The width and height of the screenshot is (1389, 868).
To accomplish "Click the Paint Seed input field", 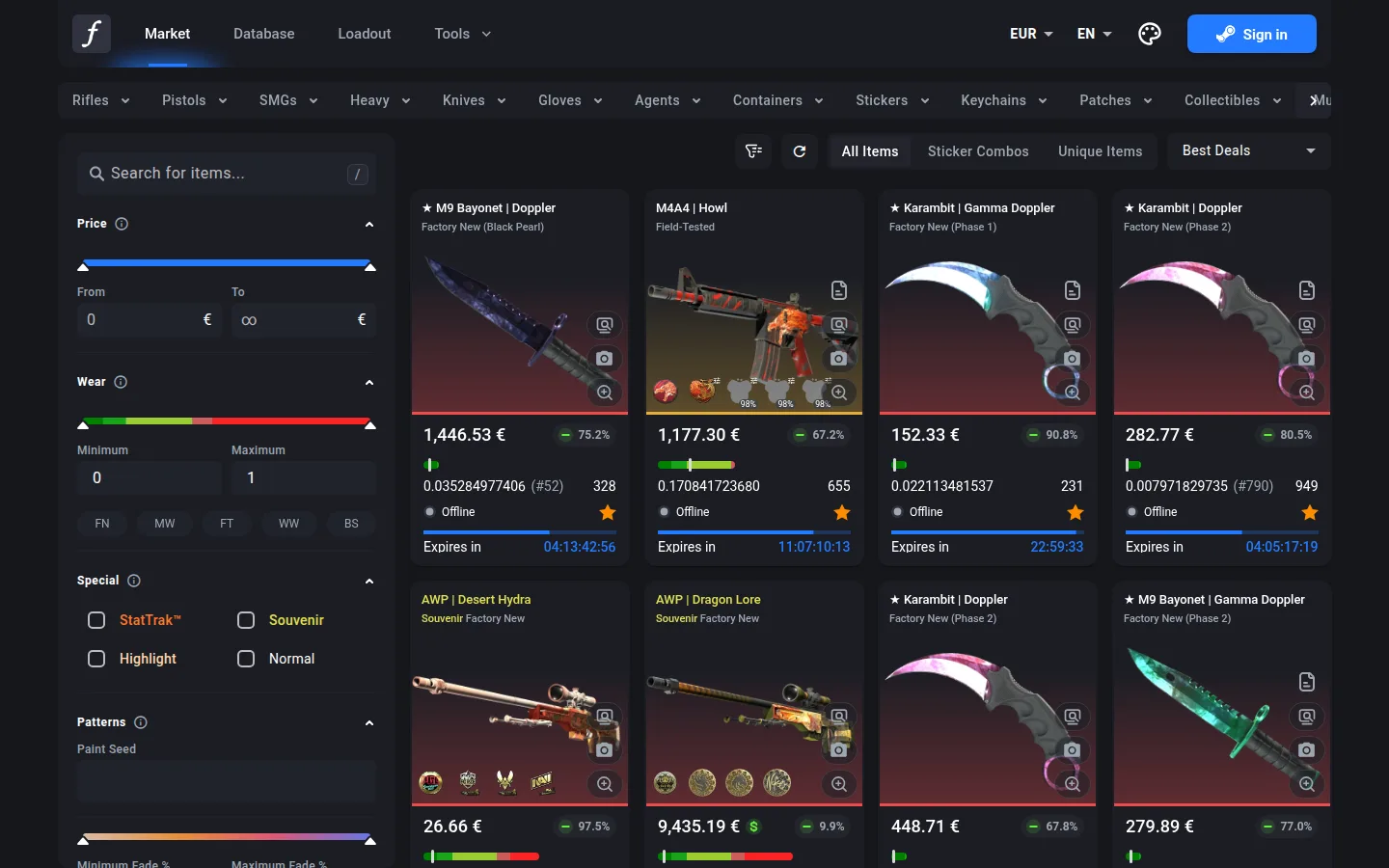I will click(227, 782).
